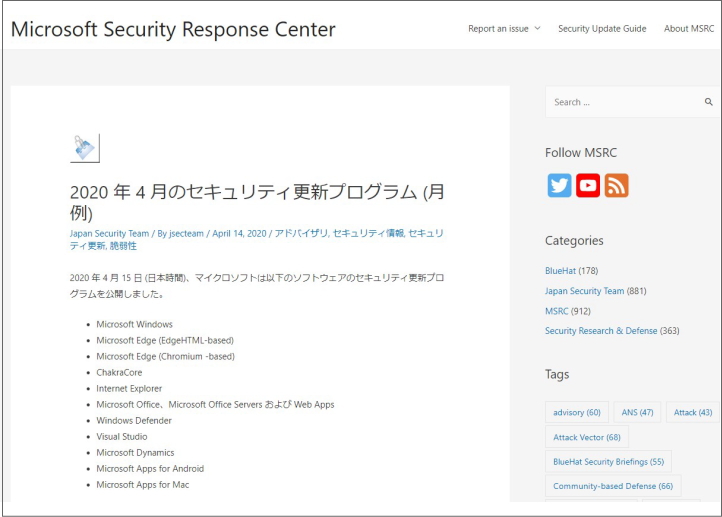This screenshot has height=517, width=722.
Task: Open the About MSRC menu item
Action: point(689,29)
